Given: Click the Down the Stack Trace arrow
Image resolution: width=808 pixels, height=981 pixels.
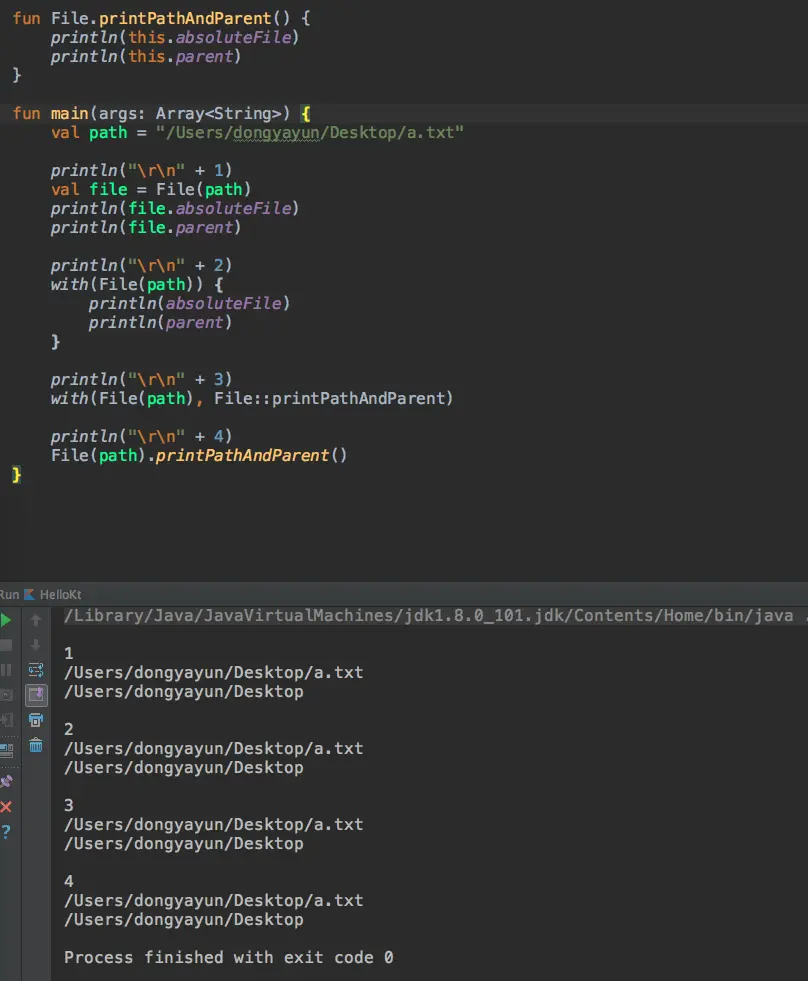Looking at the screenshot, I should pyautogui.click(x=36, y=645).
